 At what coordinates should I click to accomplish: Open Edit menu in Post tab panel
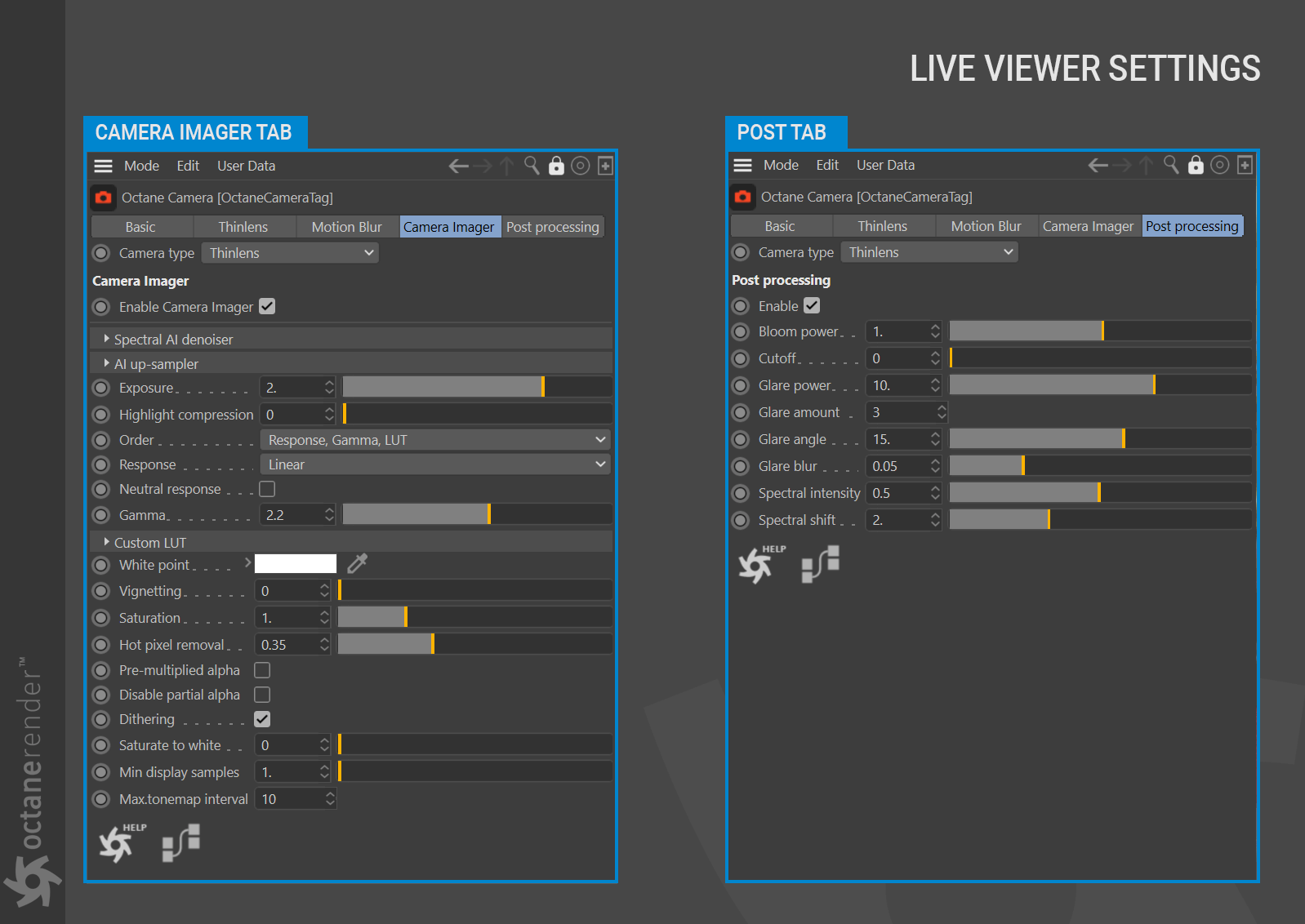tap(827, 165)
